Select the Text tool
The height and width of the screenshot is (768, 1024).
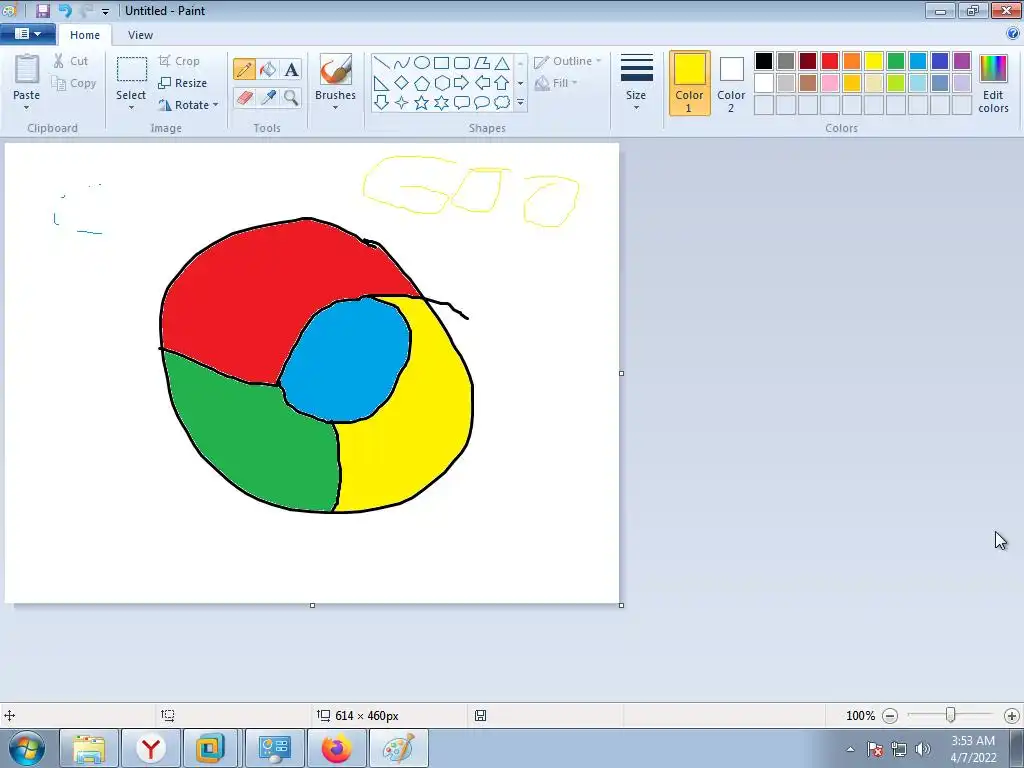pos(291,69)
